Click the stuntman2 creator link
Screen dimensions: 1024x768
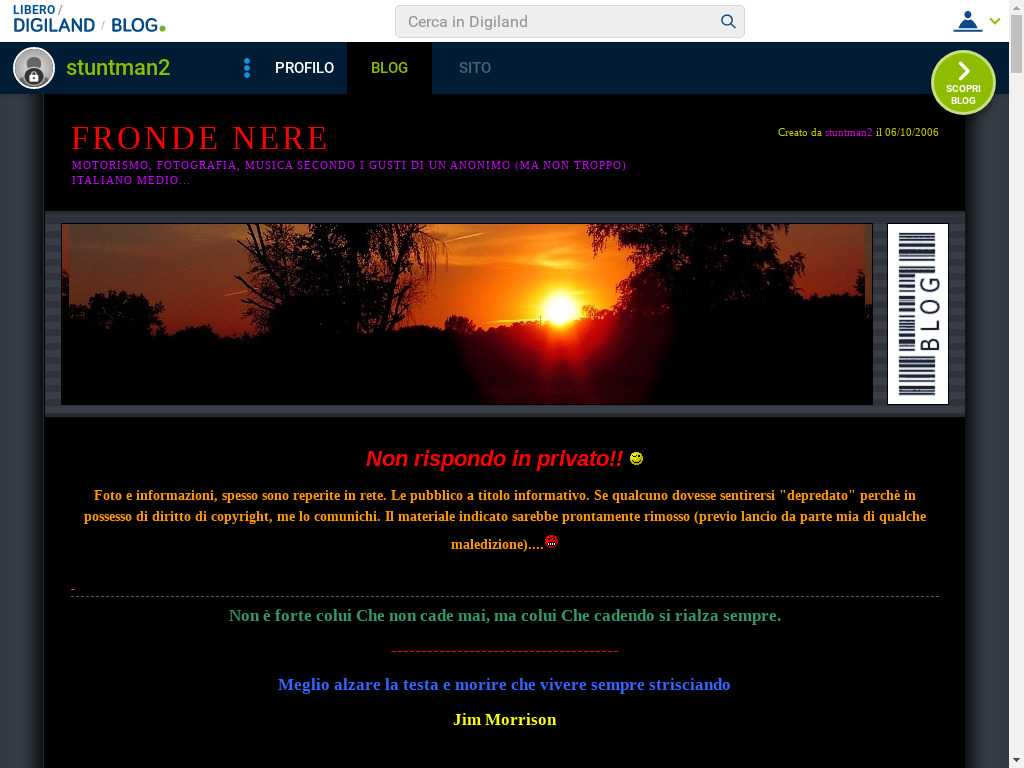pos(848,132)
